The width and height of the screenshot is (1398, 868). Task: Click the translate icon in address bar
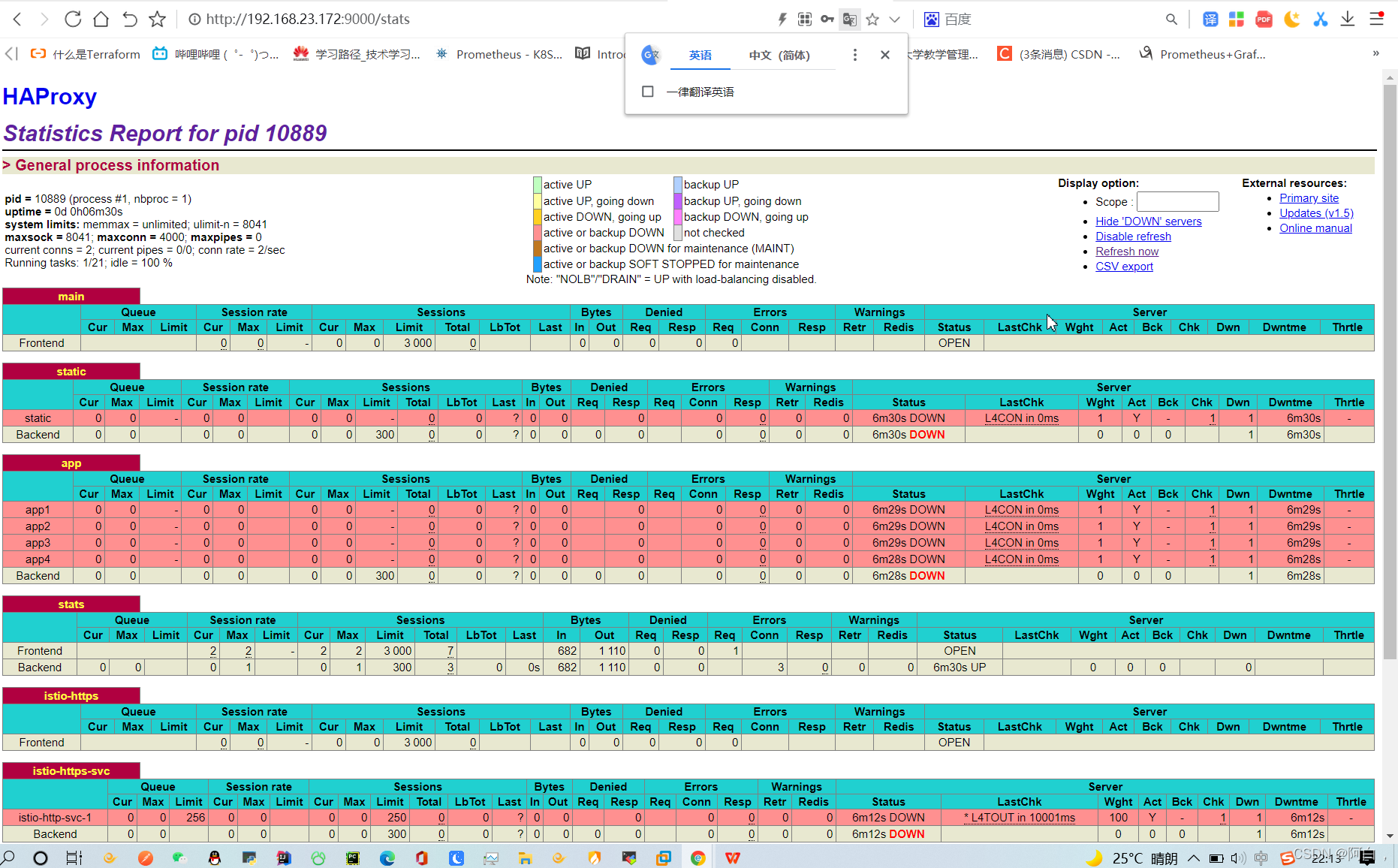[x=850, y=20]
